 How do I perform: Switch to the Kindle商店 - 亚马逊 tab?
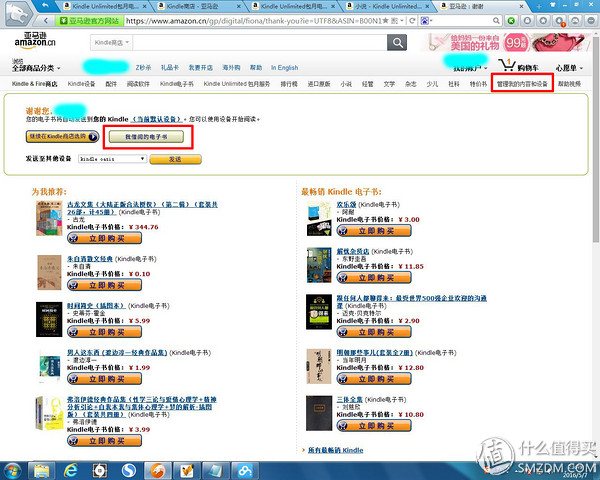pyautogui.click(x=199, y=7)
